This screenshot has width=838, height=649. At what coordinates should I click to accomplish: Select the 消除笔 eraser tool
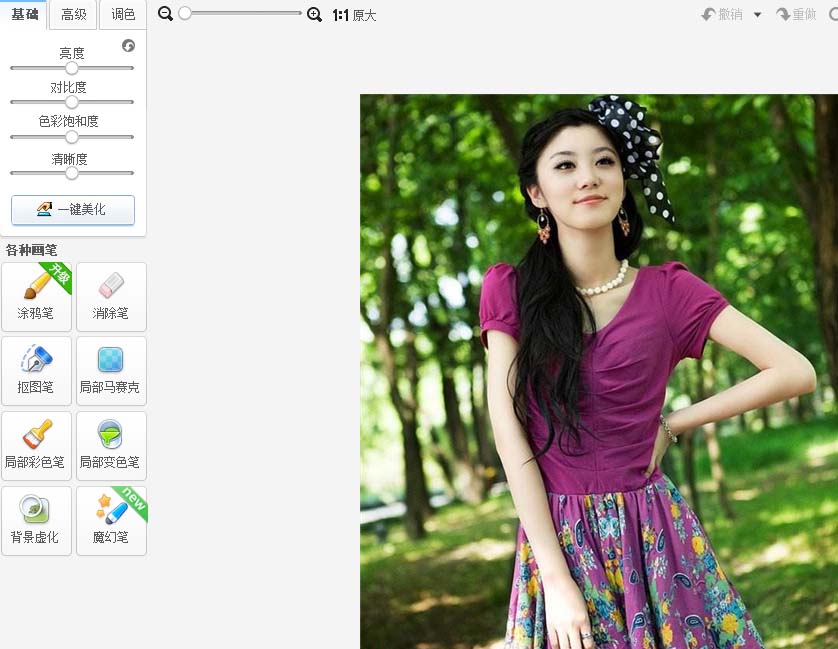(111, 297)
